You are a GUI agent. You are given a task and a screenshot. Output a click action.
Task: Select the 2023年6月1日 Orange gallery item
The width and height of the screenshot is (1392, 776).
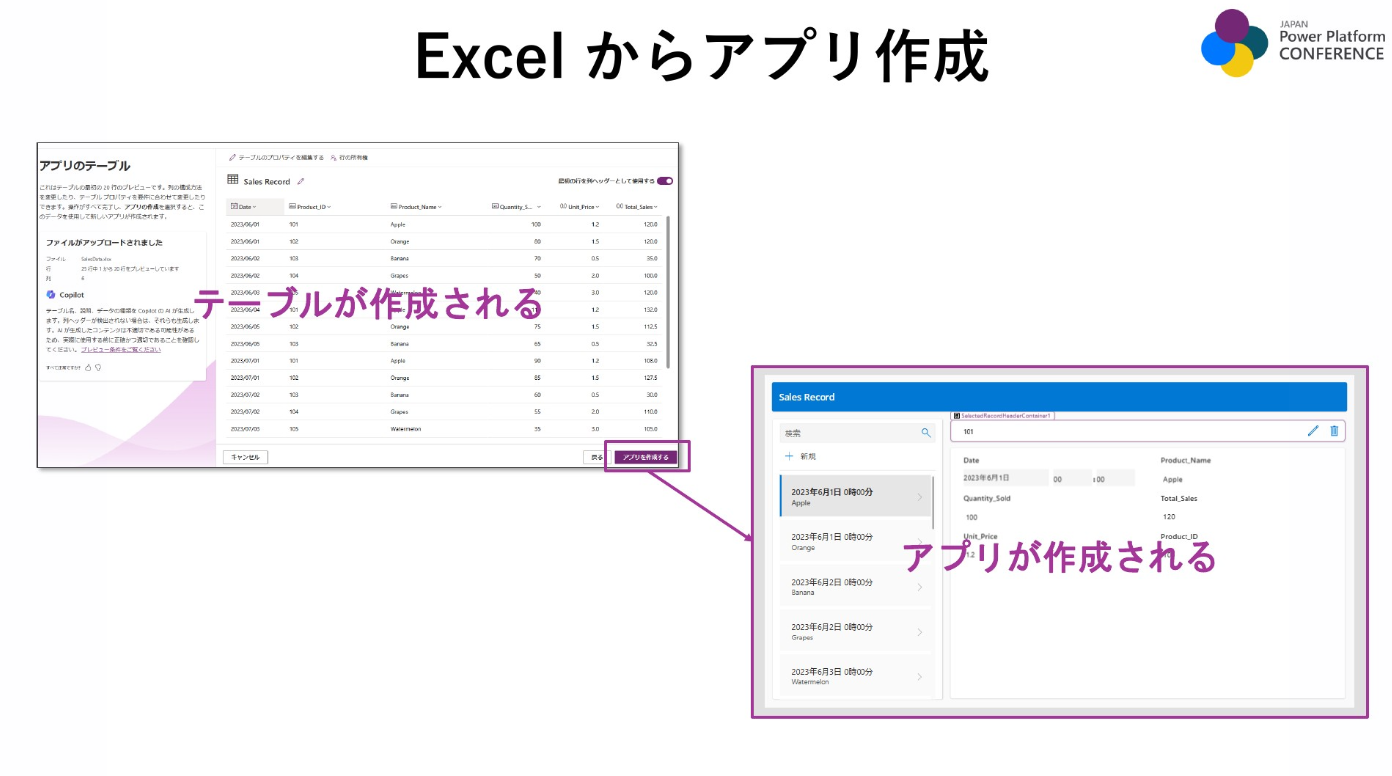(856, 542)
